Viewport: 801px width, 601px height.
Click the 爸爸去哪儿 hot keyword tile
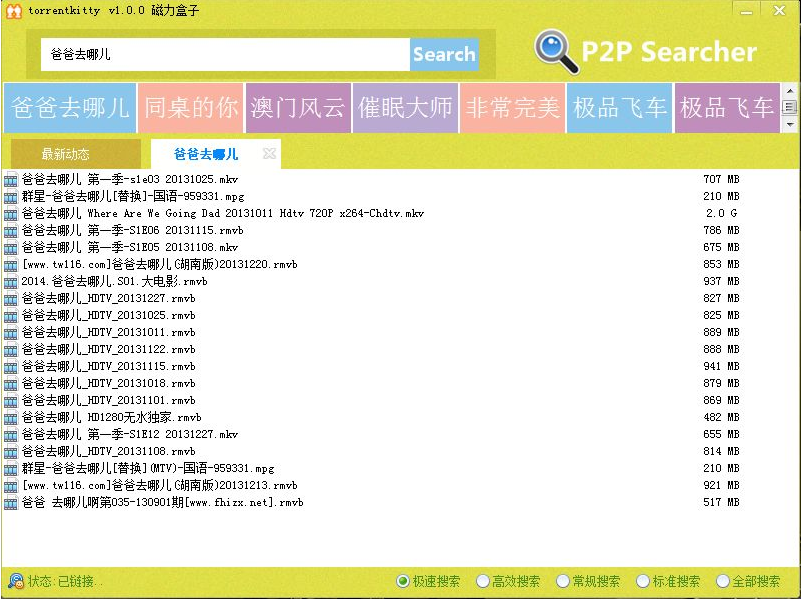pyautogui.click(x=70, y=108)
